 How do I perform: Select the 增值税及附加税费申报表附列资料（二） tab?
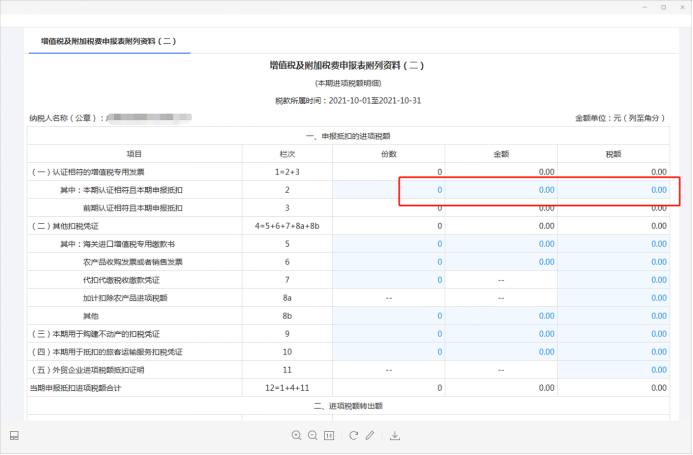click(x=109, y=41)
